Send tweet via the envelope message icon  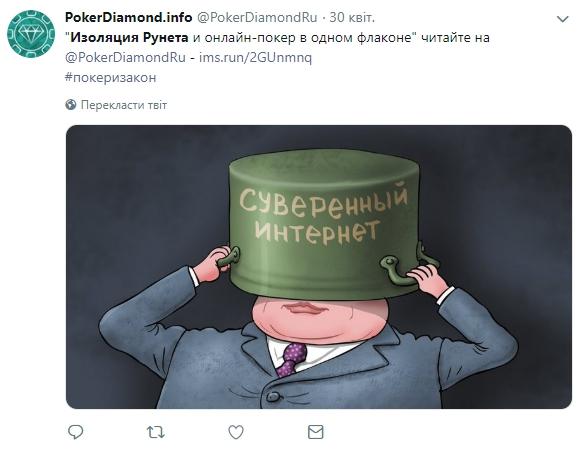click(316, 432)
